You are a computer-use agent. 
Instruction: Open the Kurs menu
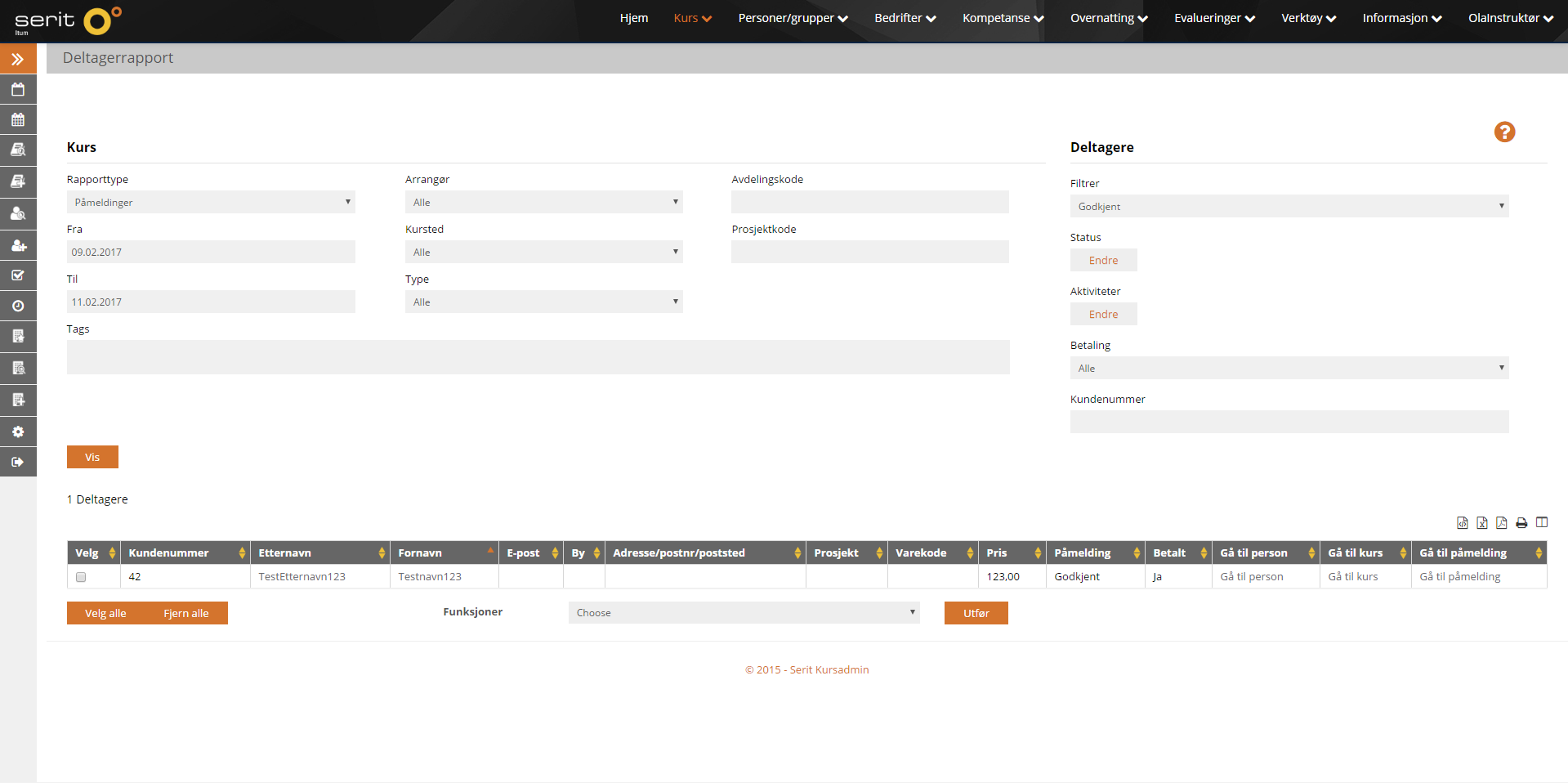click(x=693, y=18)
